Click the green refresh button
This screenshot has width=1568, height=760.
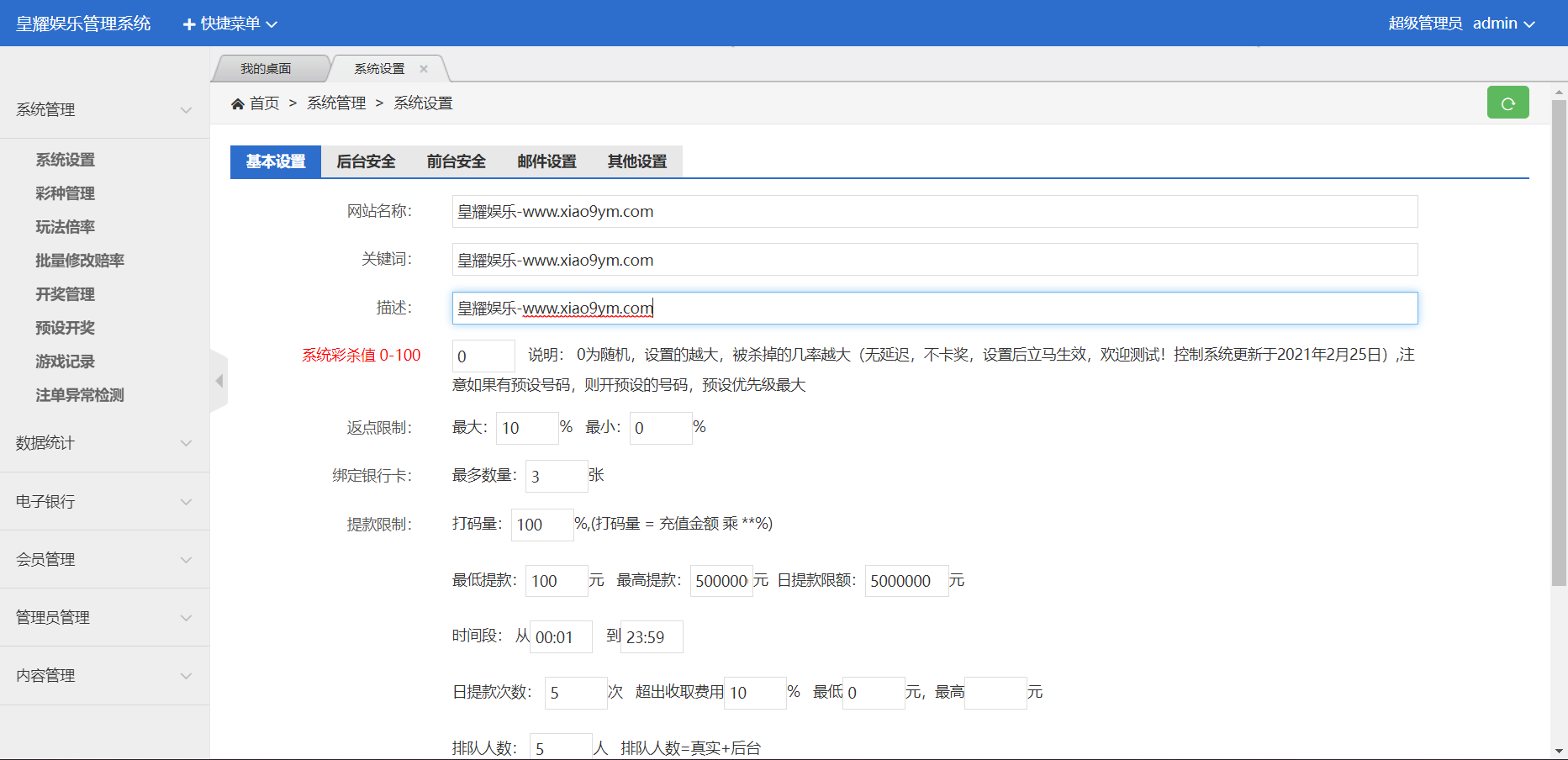coord(1507,103)
